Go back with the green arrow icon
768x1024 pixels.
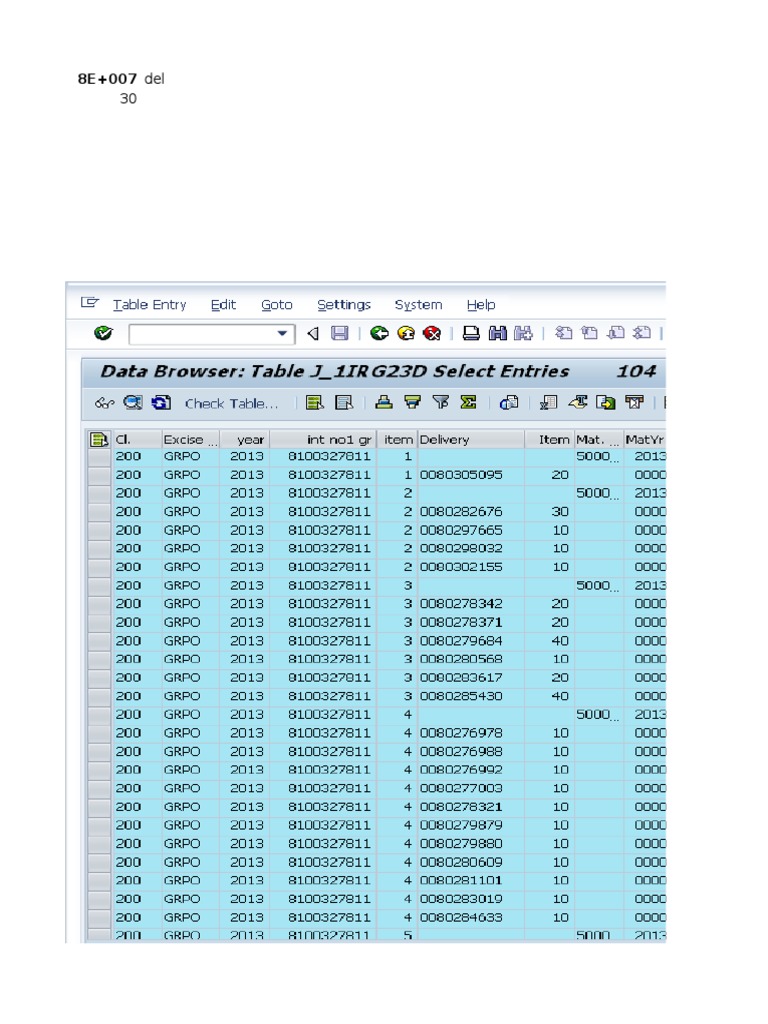pos(379,334)
